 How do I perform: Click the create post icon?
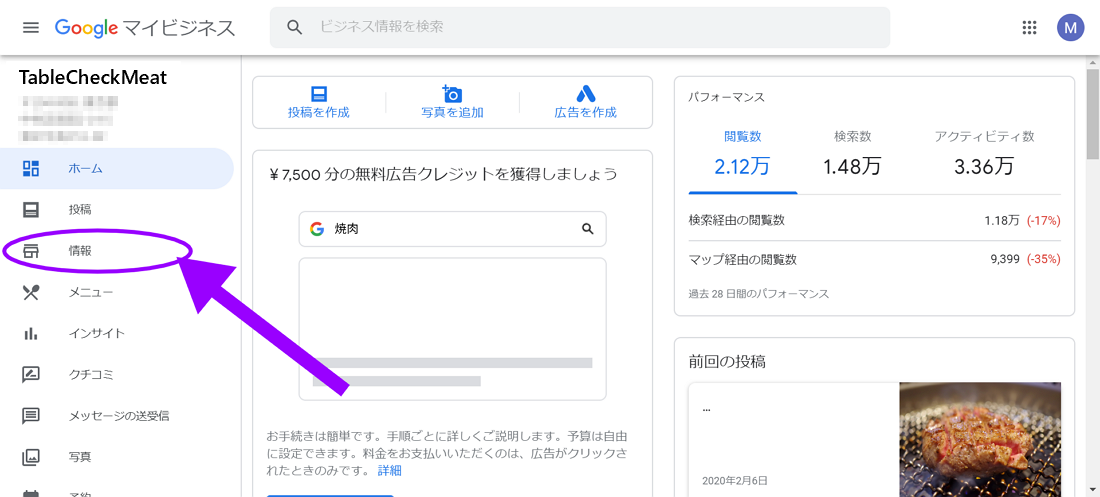point(319,94)
